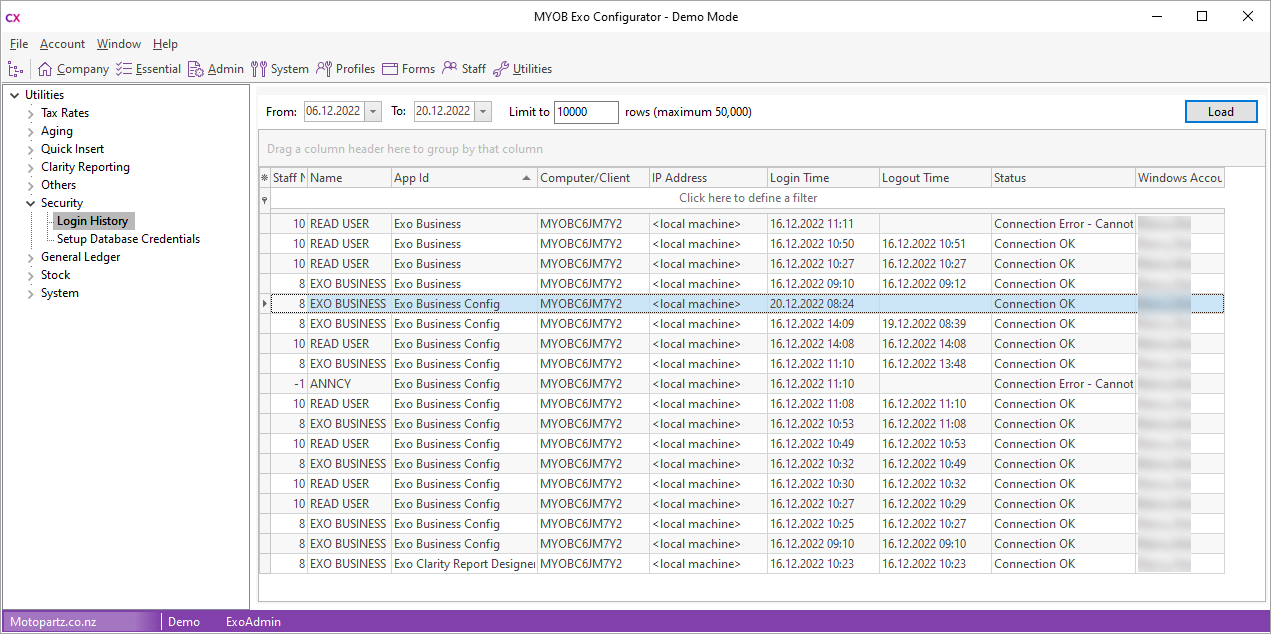Image resolution: width=1271 pixels, height=634 pixels.
Task: Select Login History in the tree
Action: pyautogui.click(x=92, y=221)
